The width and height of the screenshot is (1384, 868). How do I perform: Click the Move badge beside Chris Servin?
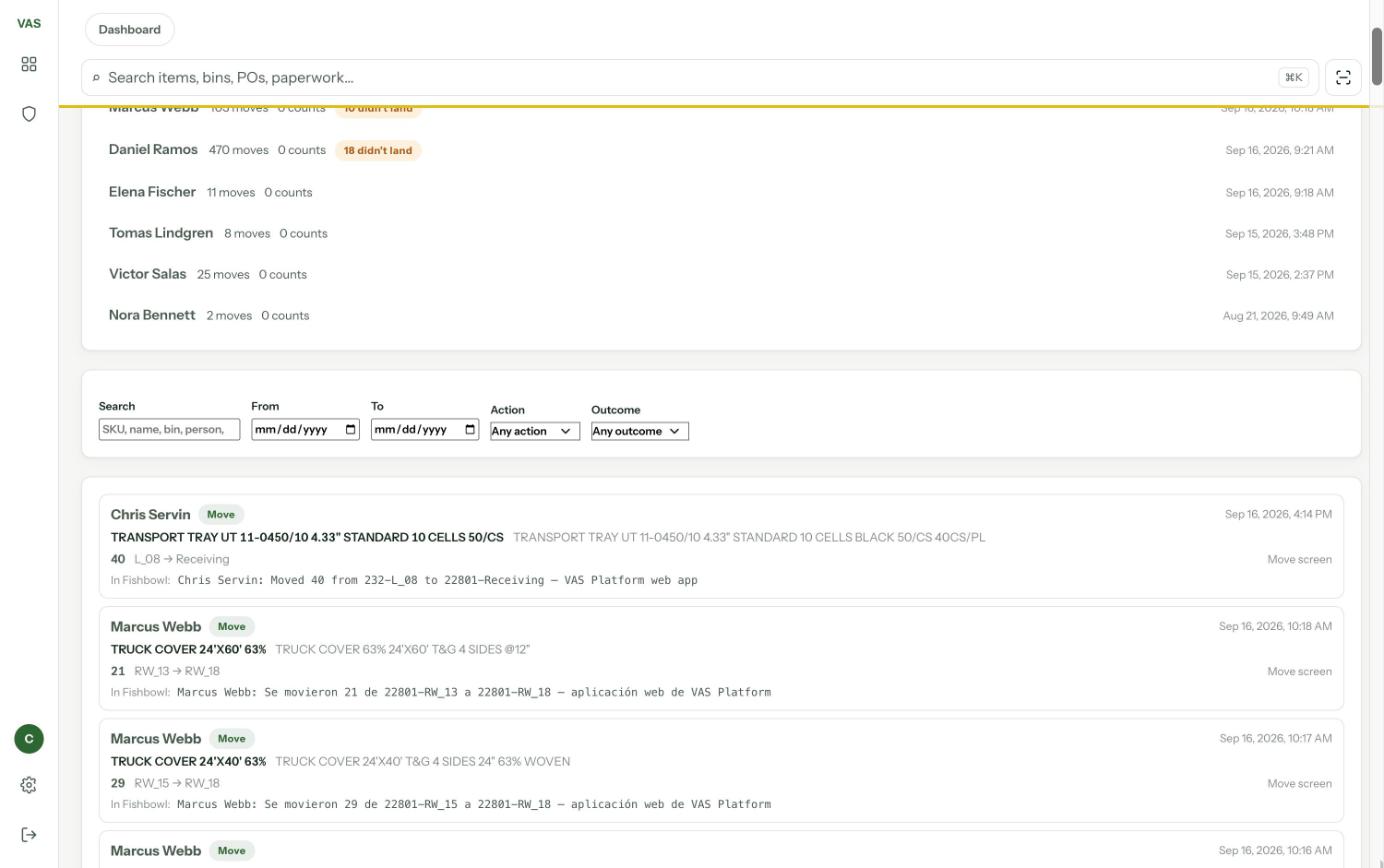(221, 514)
